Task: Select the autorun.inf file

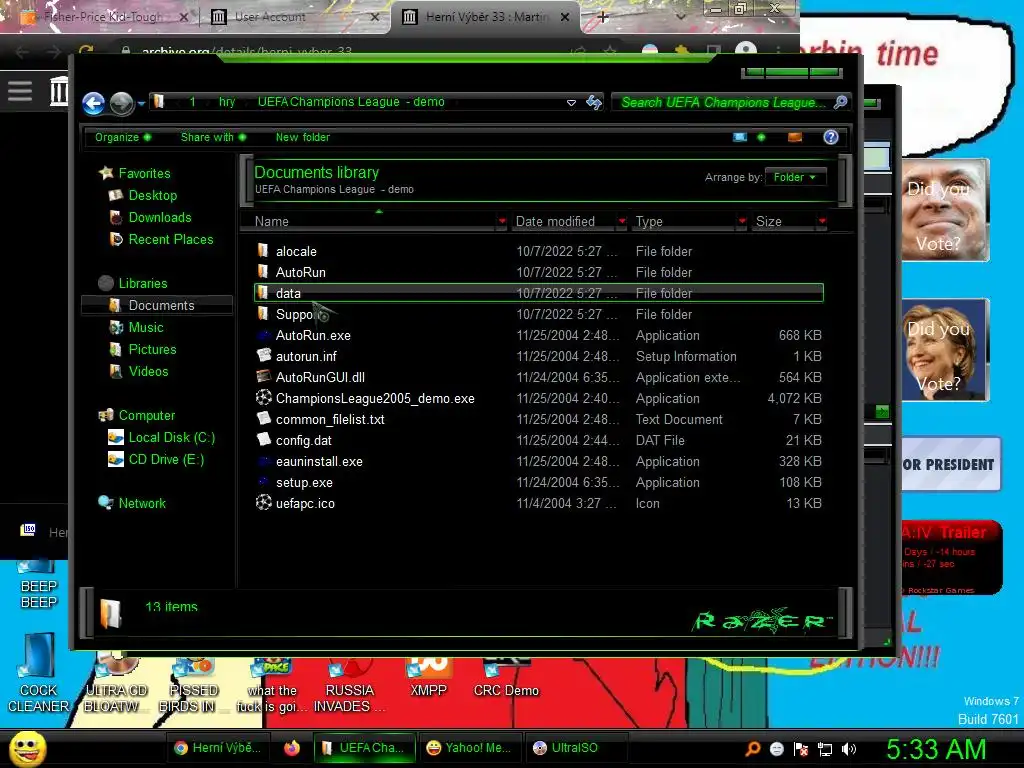Action: point(539,356)
